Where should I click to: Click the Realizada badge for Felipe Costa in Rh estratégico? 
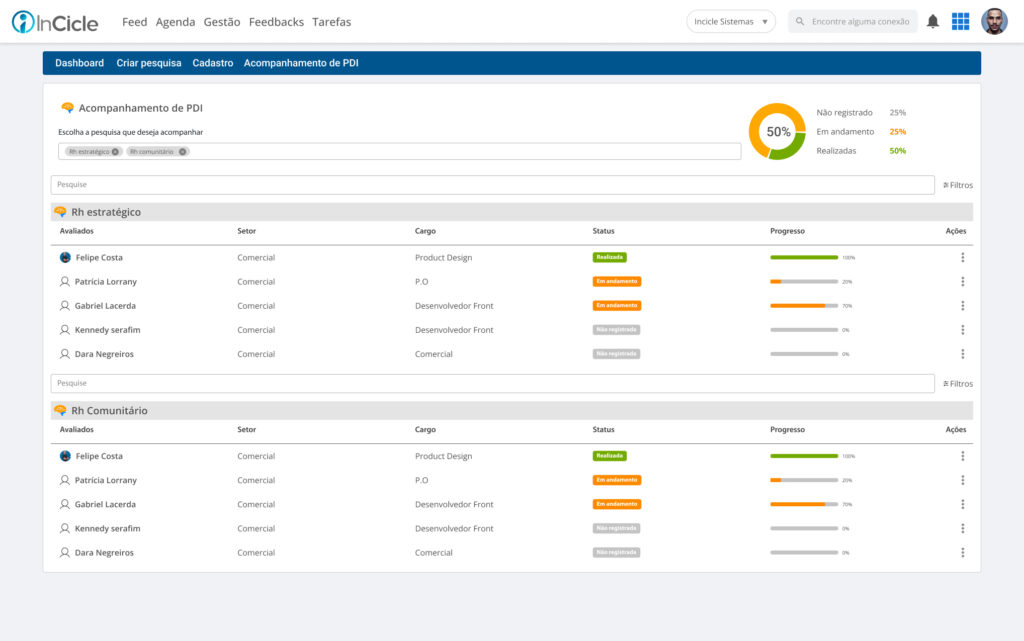[x=609, y=257]
